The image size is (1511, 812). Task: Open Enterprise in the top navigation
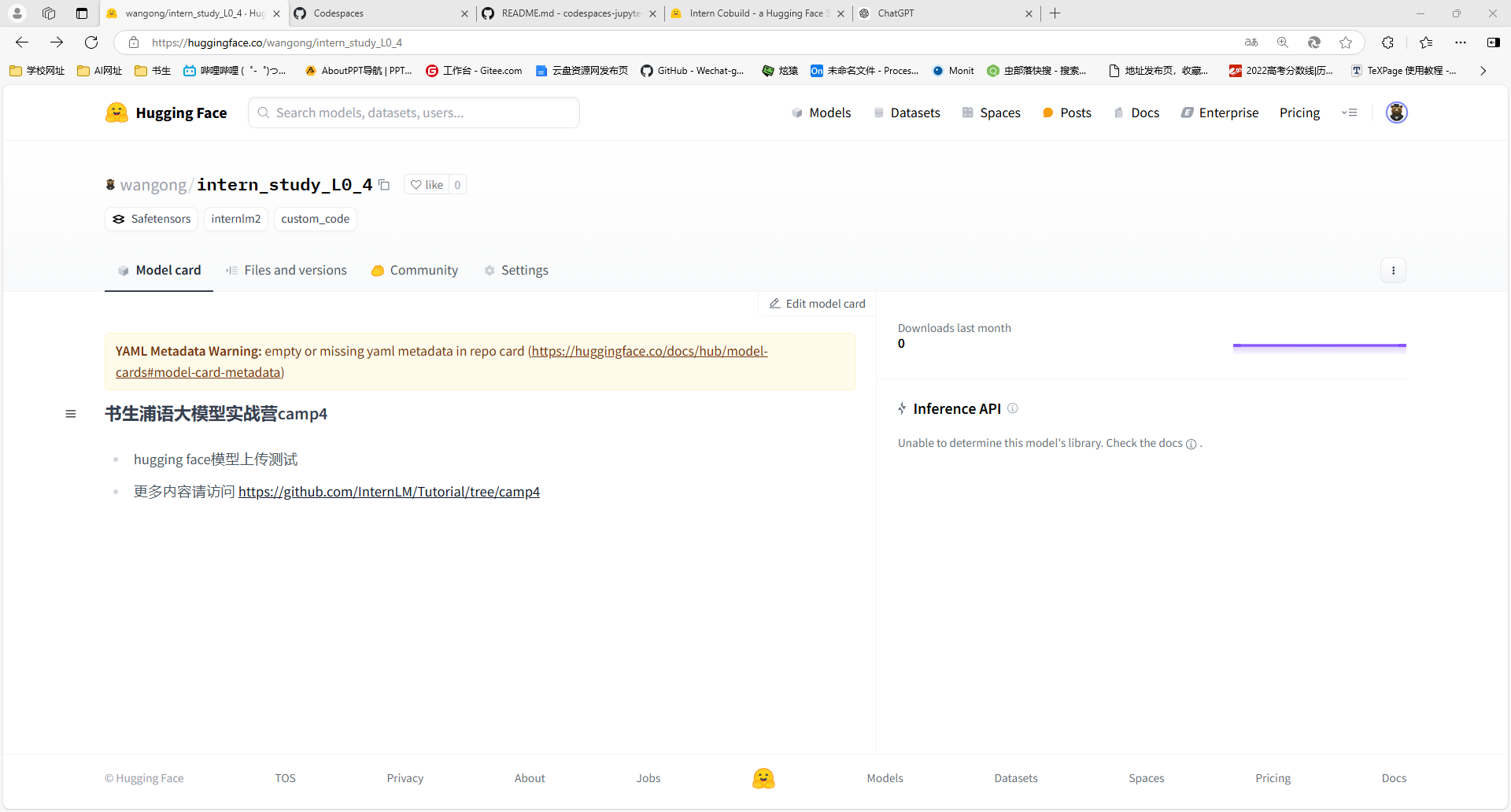pyautogui.click(x=1220, y=113)
